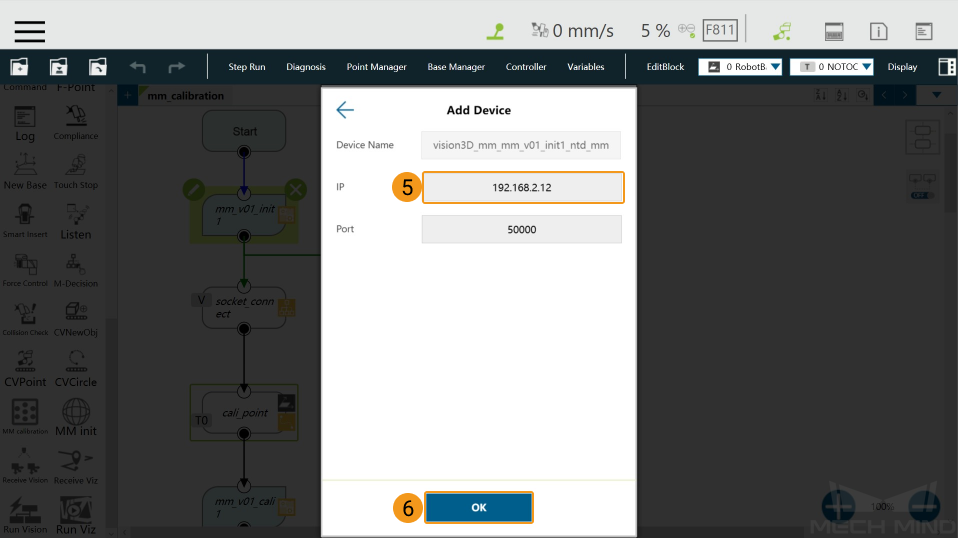
Task: Click Step Run in the toolbar
Action: point(247,67)
